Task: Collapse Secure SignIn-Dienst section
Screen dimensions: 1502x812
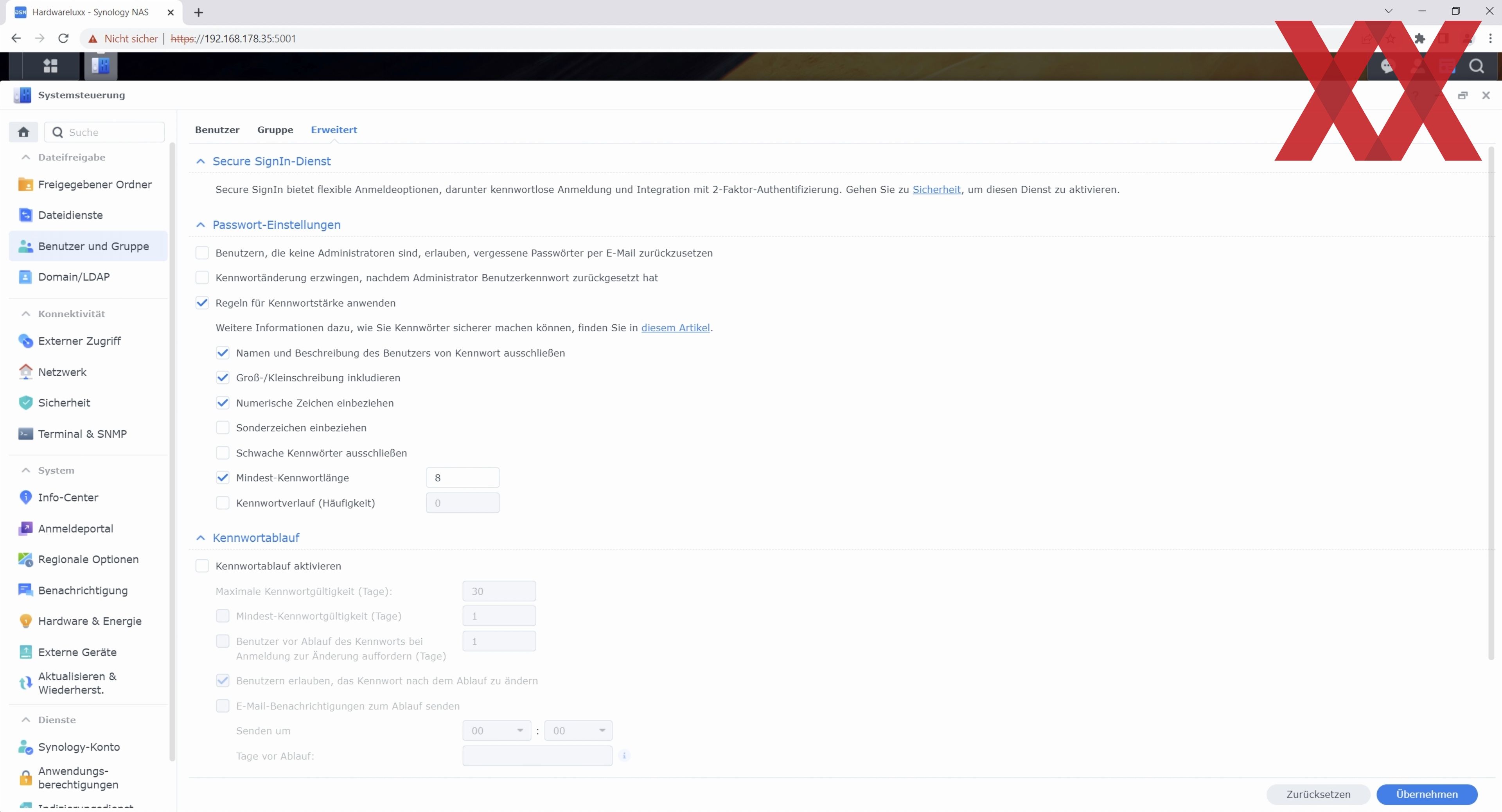Action: [x=201, y=162]
